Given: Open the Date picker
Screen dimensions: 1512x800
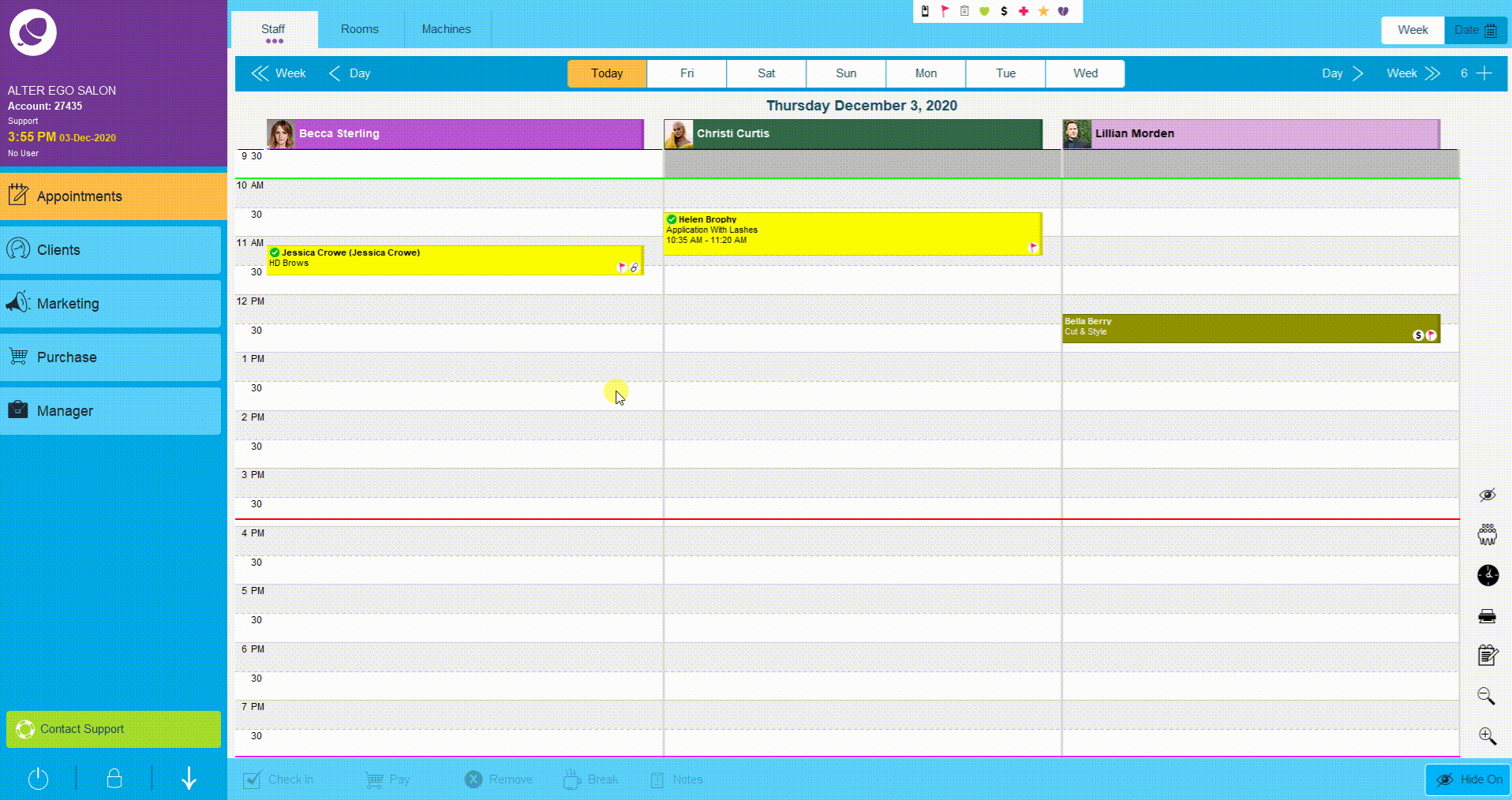Looking at the screenshot, I should click(x=1475, y=30).
